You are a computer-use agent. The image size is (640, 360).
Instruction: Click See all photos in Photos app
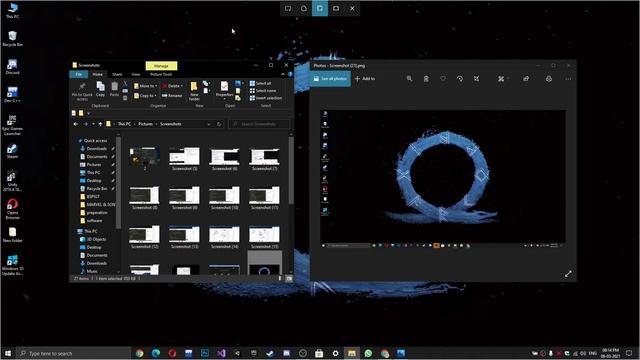coord(330,79)
